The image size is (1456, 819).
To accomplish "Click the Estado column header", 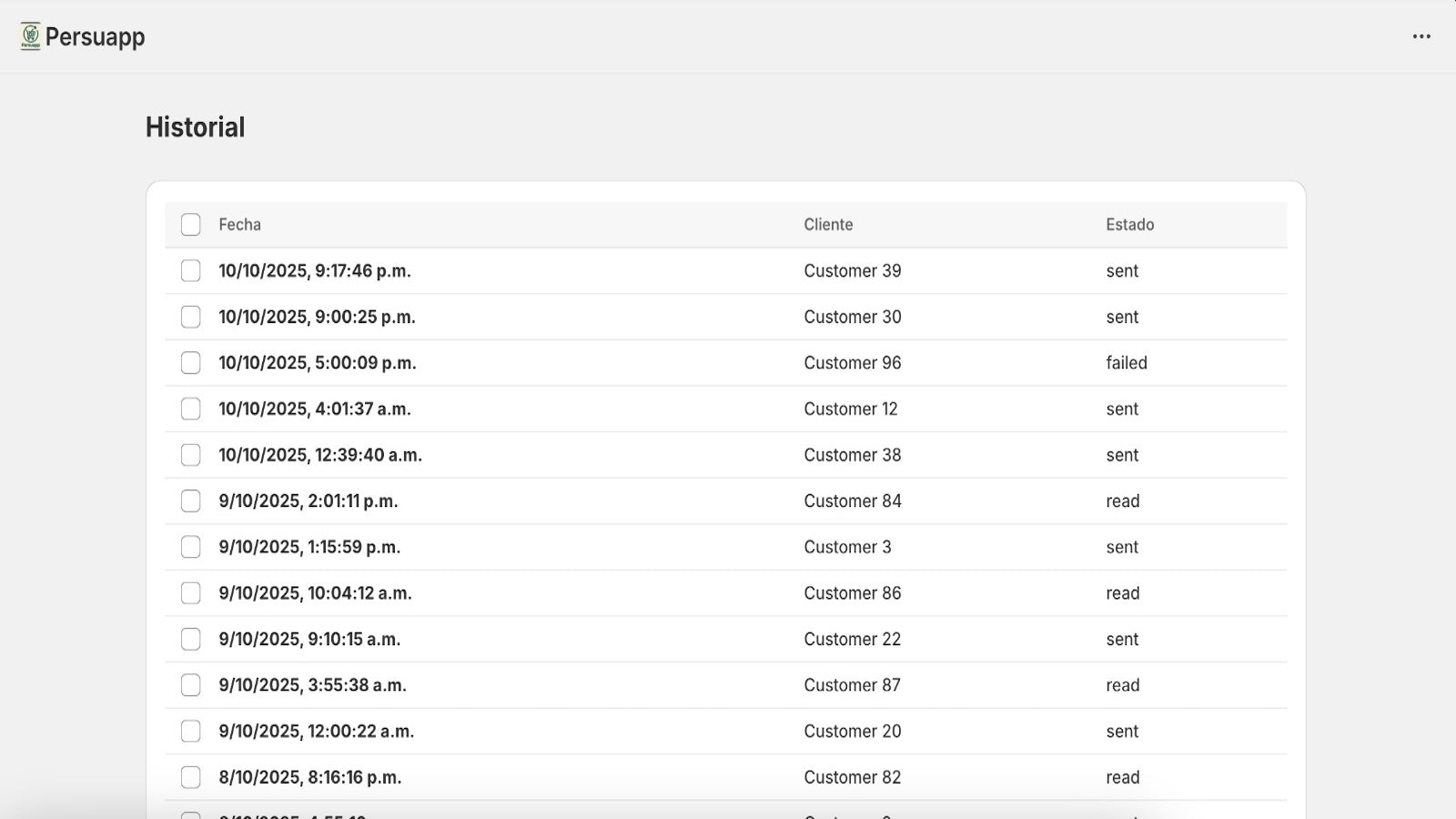I will 1129,225.
